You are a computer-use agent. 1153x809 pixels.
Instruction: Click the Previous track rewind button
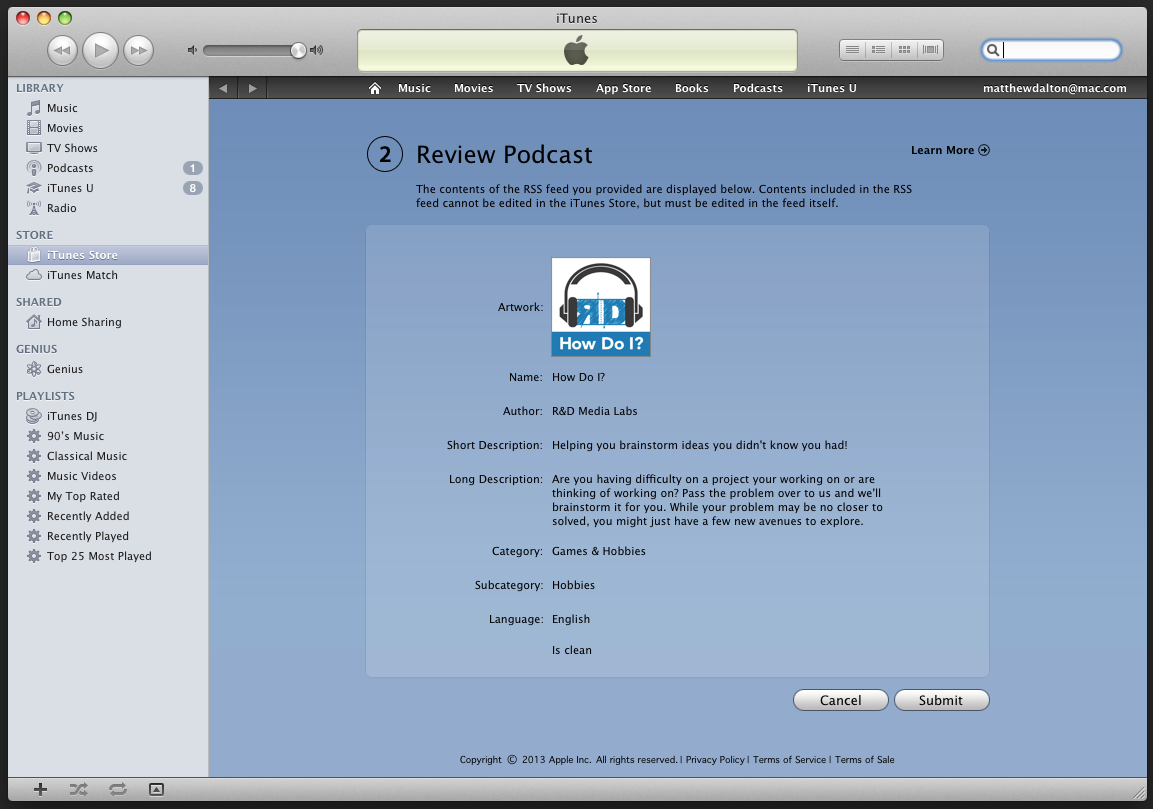click(63, 50)
